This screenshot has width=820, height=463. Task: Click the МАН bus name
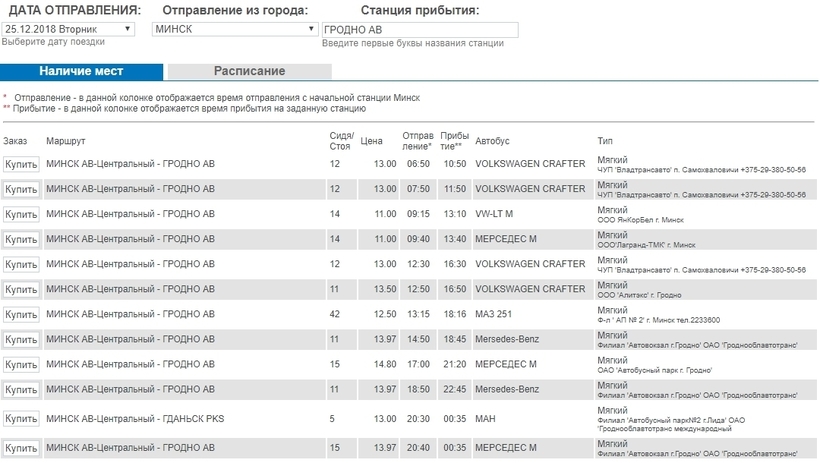click(x=485, y=419)
